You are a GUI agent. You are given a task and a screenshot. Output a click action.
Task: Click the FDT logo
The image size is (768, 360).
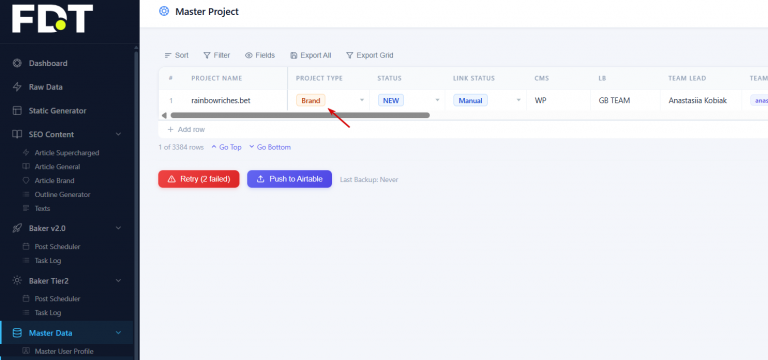pos(52,19)
